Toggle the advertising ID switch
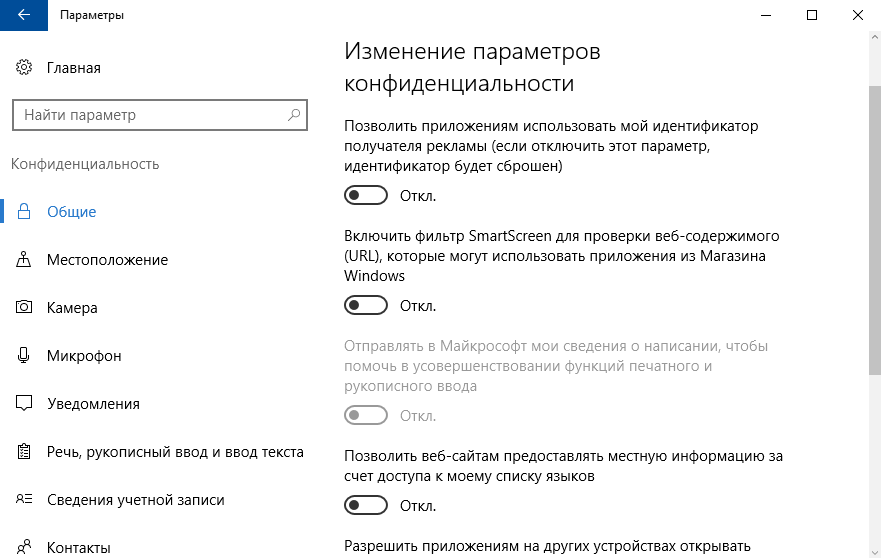This screenshot has width=881, height=558. pyautogui.click(x=365, y=195)
